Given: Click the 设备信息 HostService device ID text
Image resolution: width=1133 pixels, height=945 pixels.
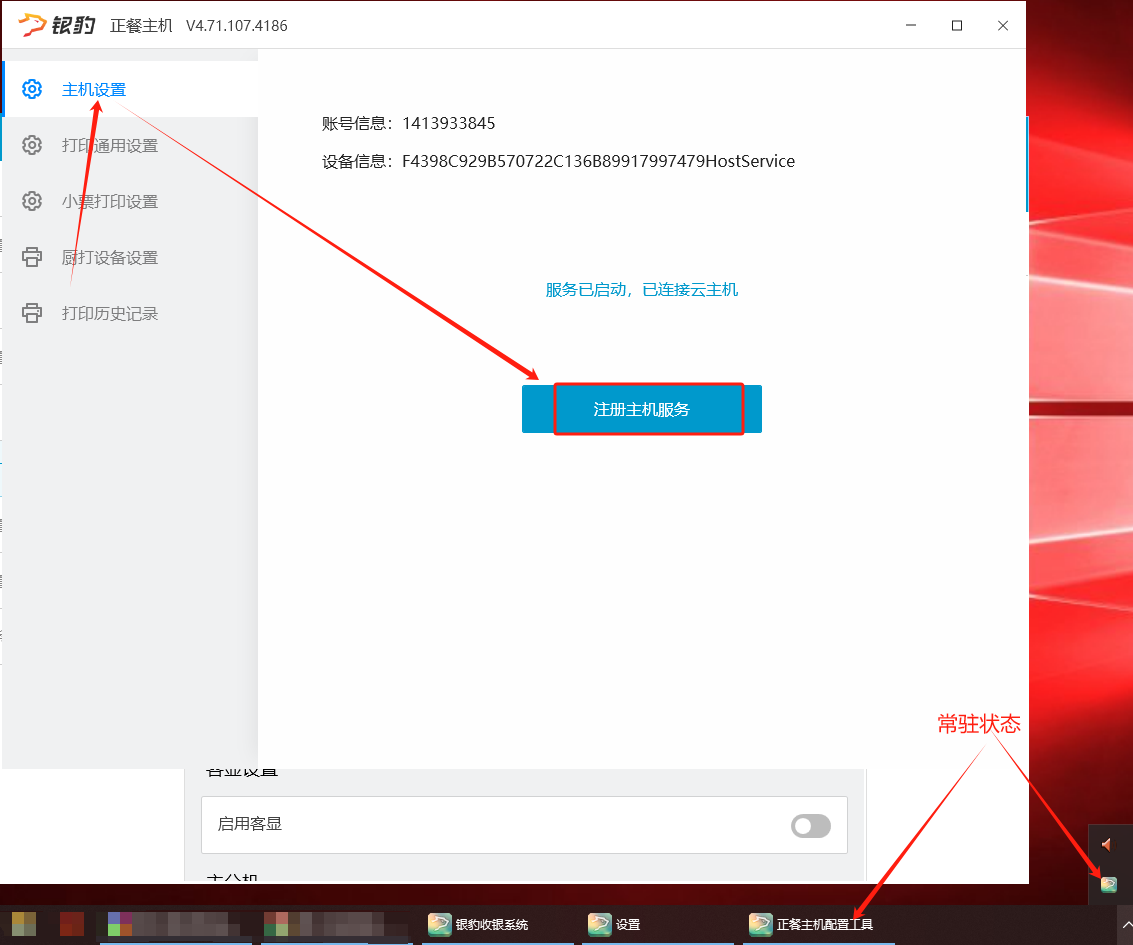Looking at the screenshot, I should 598,161.
